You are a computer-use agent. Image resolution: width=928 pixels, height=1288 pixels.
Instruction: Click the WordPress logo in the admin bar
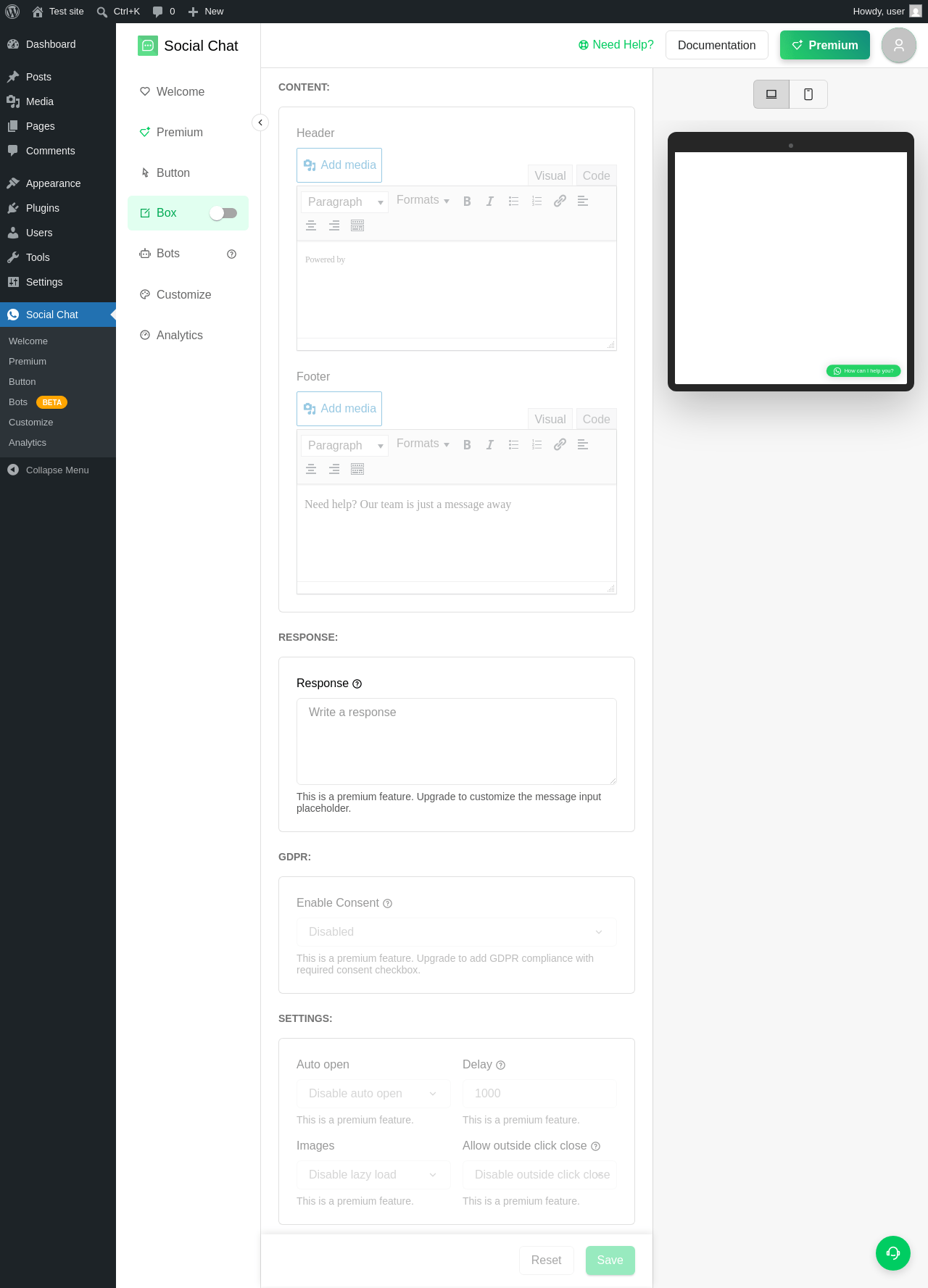point(12,12)
